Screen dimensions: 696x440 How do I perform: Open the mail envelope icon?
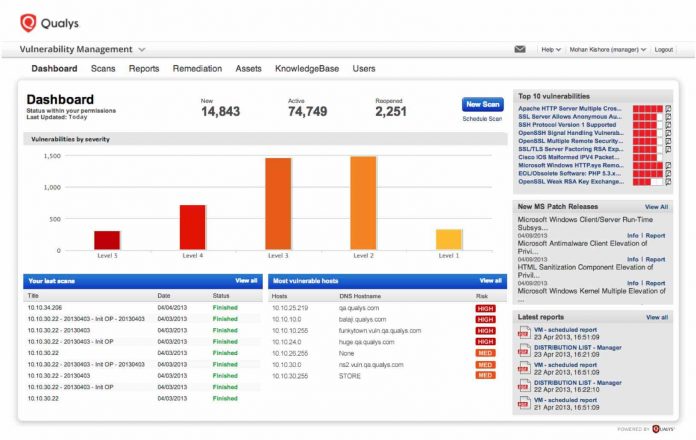point(520,49)
